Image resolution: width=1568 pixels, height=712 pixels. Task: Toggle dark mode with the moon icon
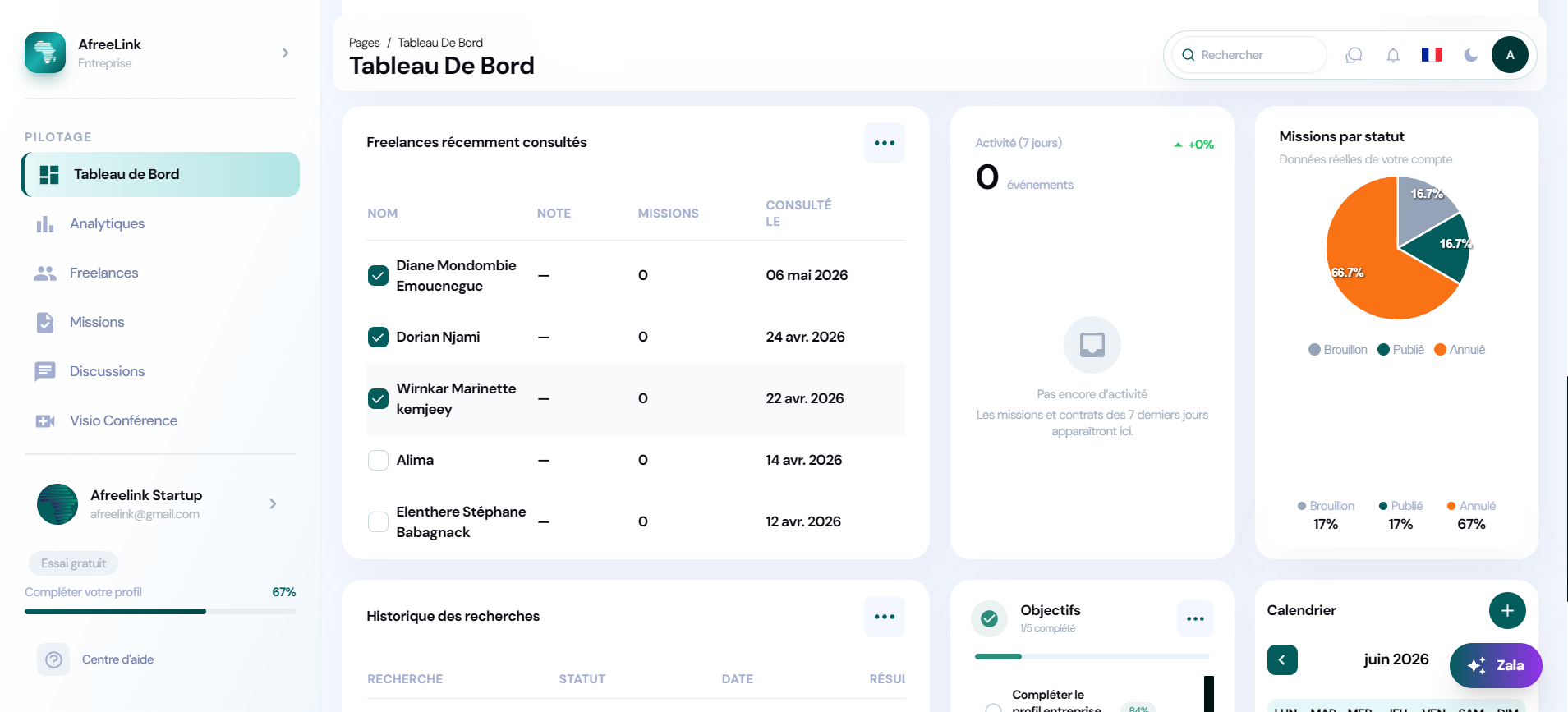pos(1470,55)
